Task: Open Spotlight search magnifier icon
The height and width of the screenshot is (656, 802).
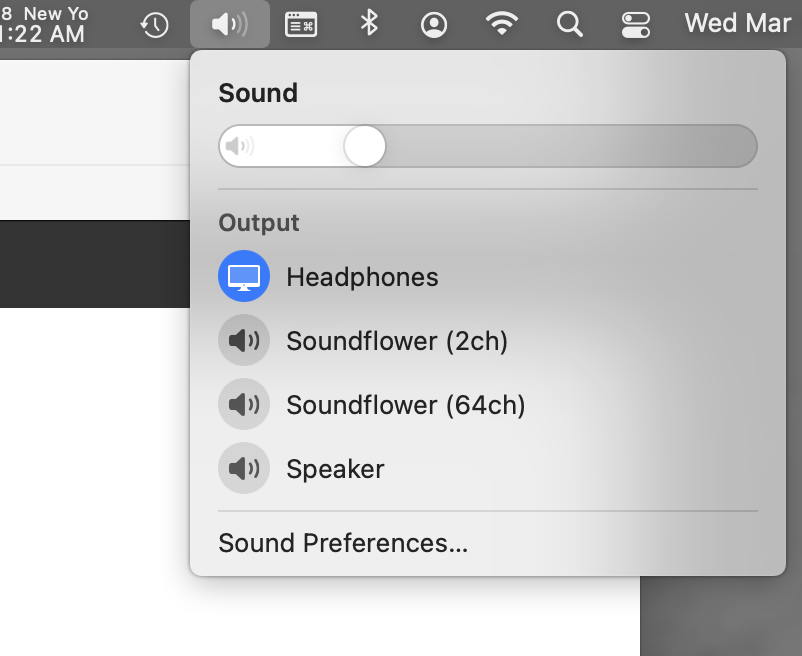Action: click(x=570, y=24)
